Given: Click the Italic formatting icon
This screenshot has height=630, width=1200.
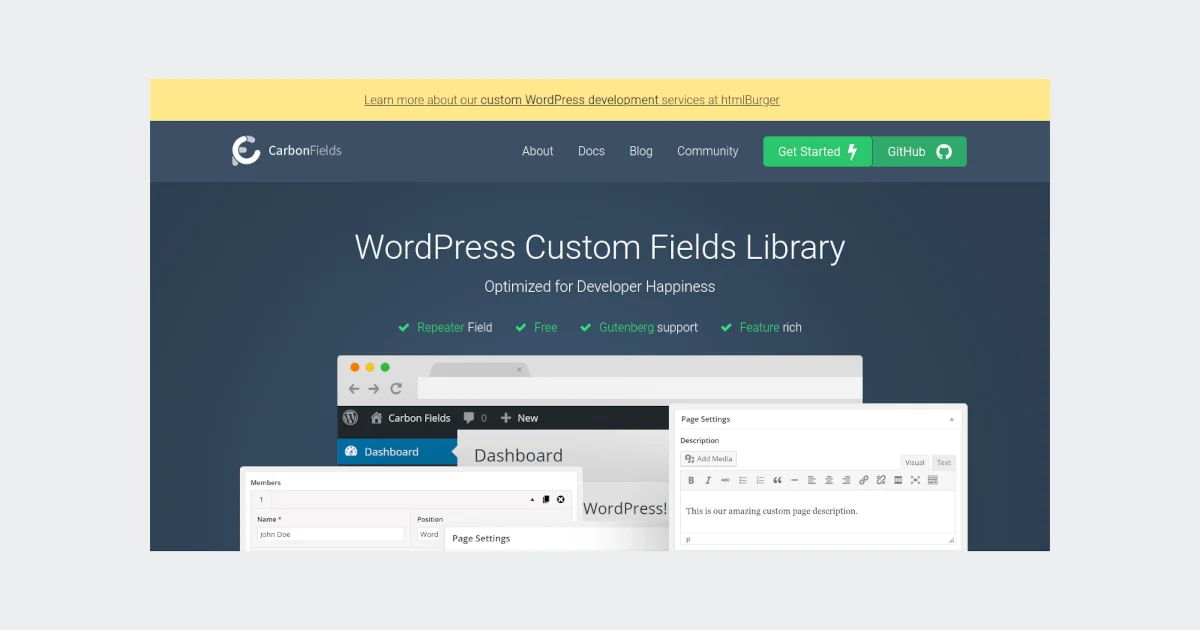Looking at the screenshot, I should coord(708,481).
